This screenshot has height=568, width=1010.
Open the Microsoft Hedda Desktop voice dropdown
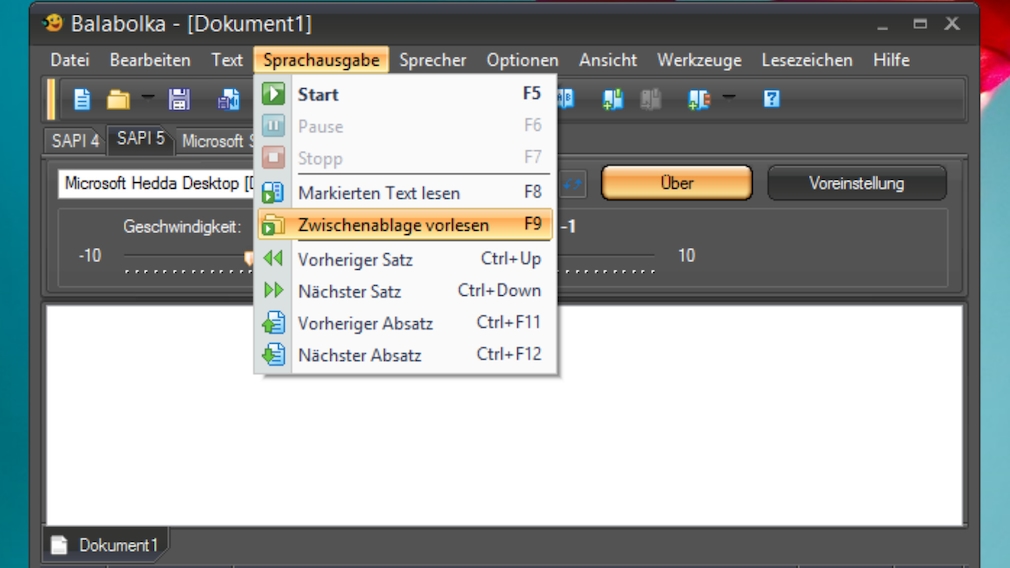tap(155, 184)
